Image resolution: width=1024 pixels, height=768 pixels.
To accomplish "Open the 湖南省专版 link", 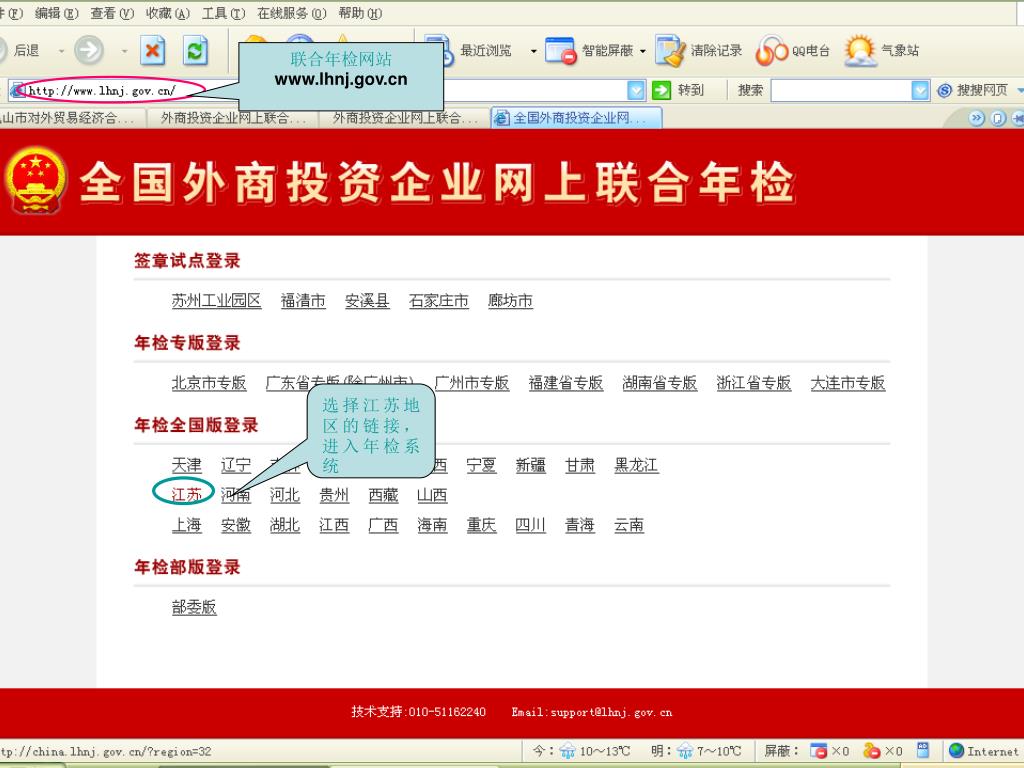I will click(660, 383).
